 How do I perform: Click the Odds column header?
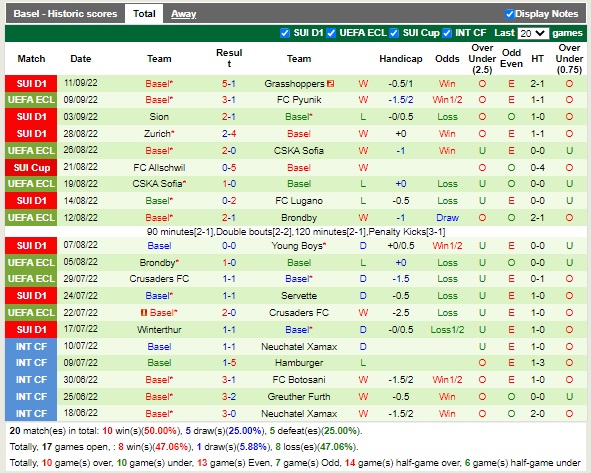447,59
